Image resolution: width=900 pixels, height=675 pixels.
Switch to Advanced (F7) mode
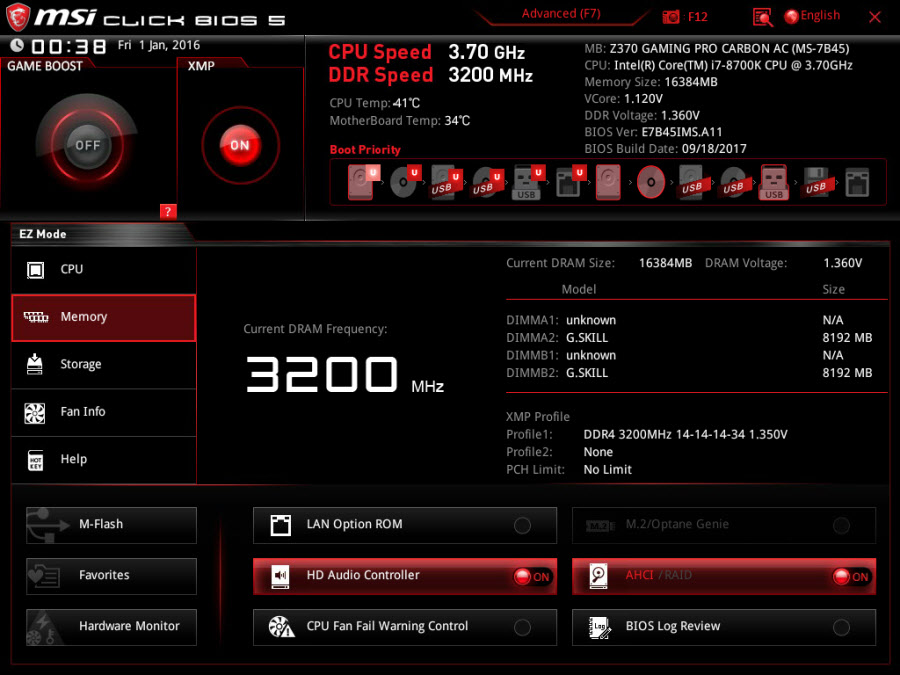point(562,14)
